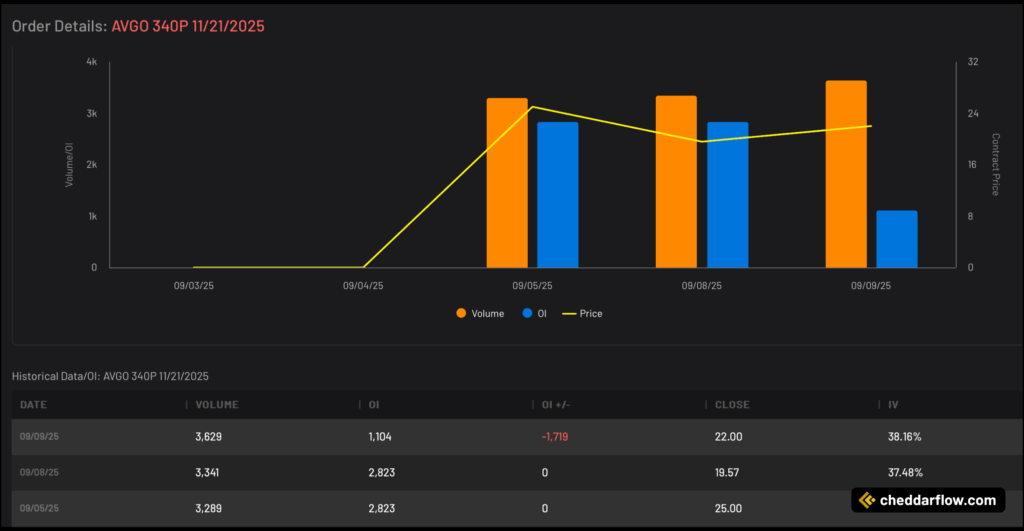Select the 09/08/25 blue OI bar
The height and width of the screenshot is (531, 1024).
728,195
